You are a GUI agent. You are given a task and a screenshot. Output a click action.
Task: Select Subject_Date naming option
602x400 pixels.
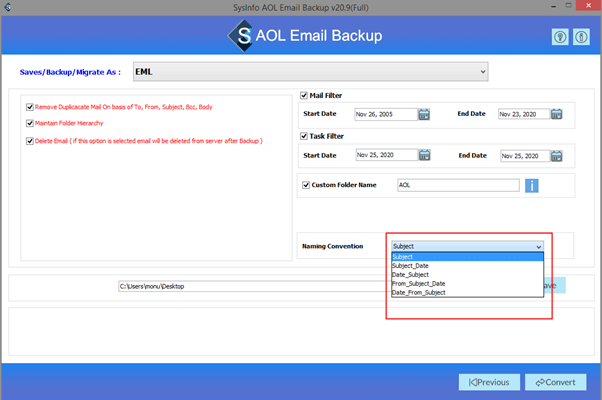point(467,266)
